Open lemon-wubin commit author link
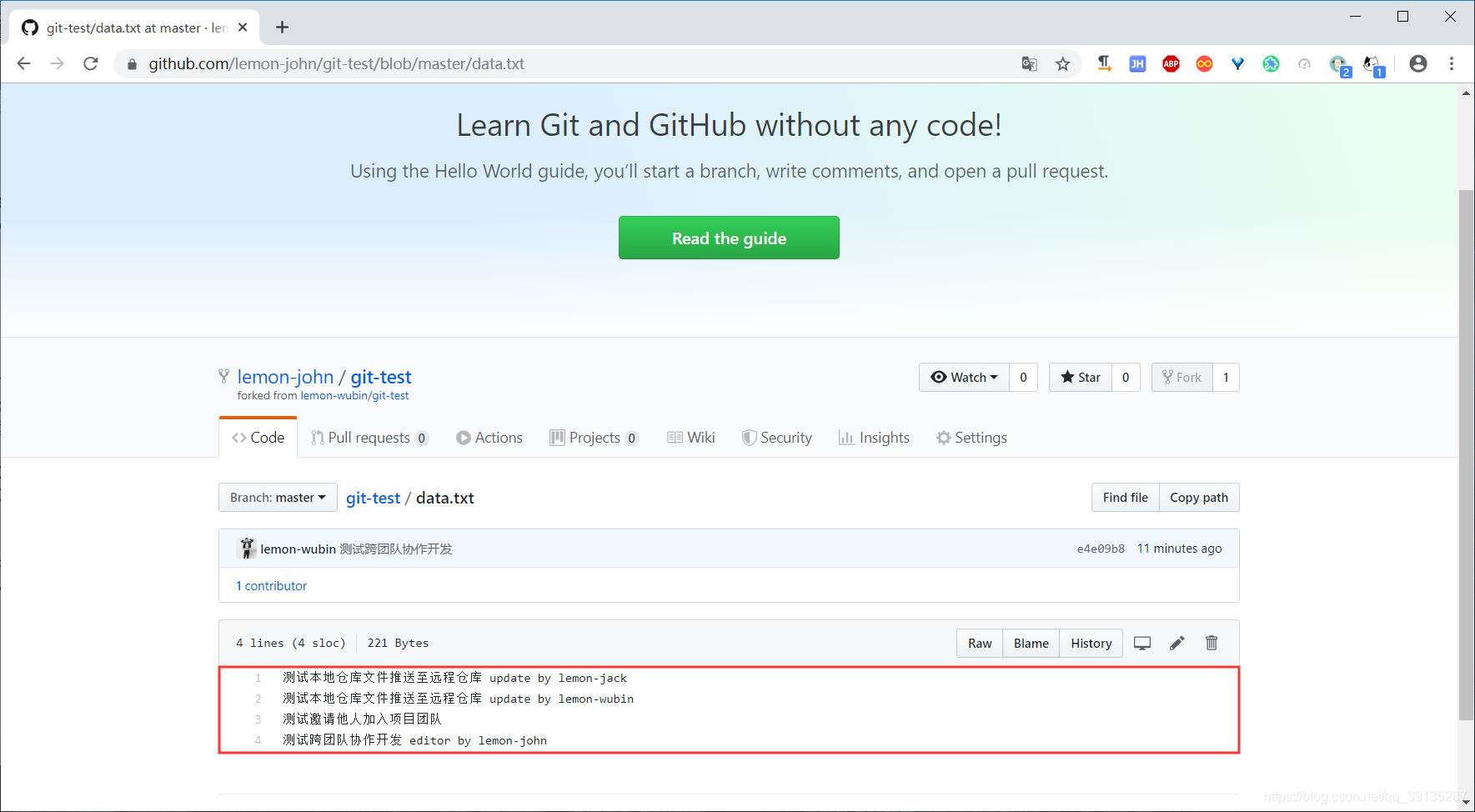Image resolution: width=1475 pixels, height=812 pixels. [x=298, y=549]
